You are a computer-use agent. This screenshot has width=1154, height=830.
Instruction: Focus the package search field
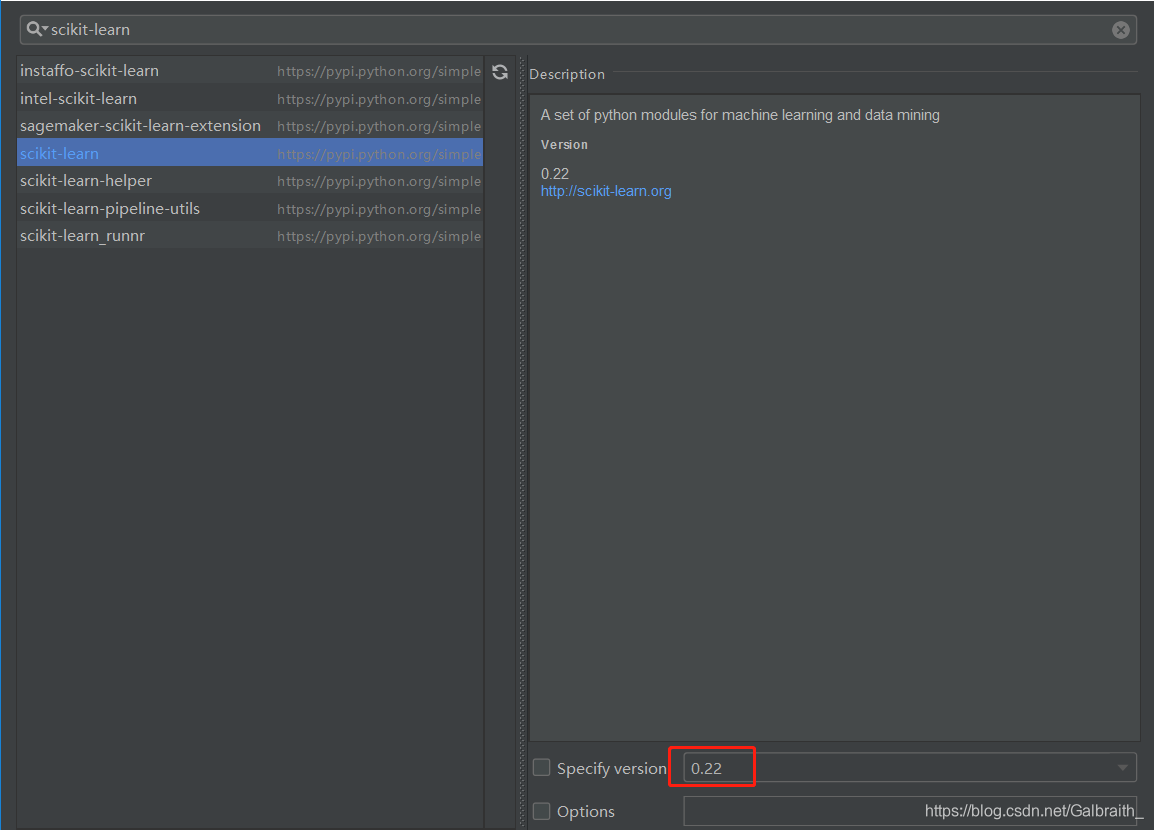578,29
